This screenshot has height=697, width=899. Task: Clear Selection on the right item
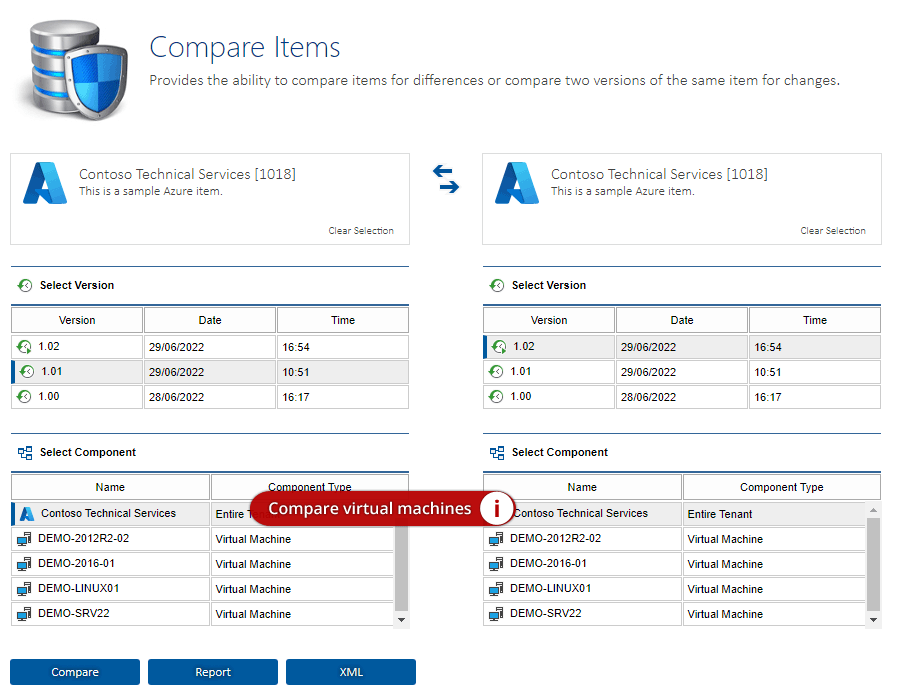pos(833,230)
